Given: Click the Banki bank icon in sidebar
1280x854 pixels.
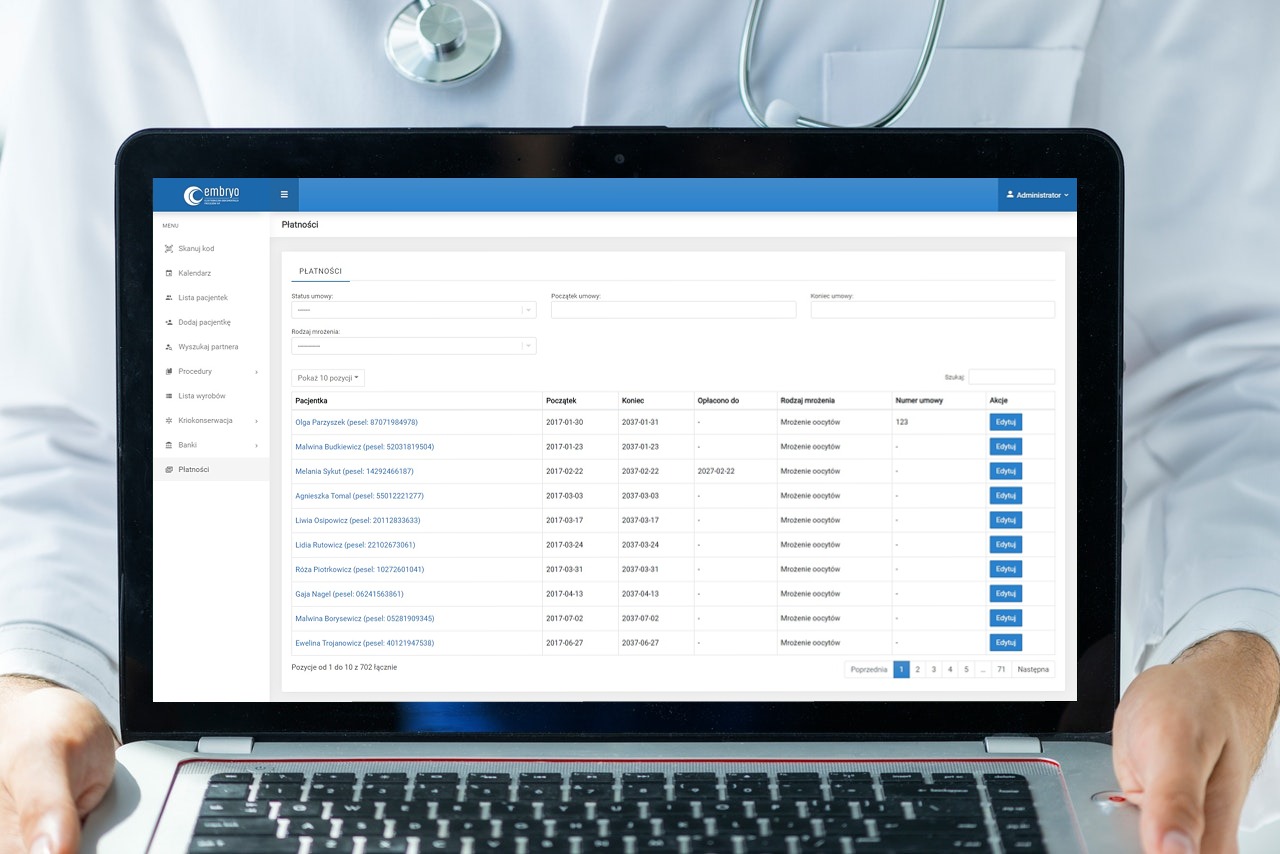Looking at the screenshot, I should pyautogui.click(x=169, y=445).
